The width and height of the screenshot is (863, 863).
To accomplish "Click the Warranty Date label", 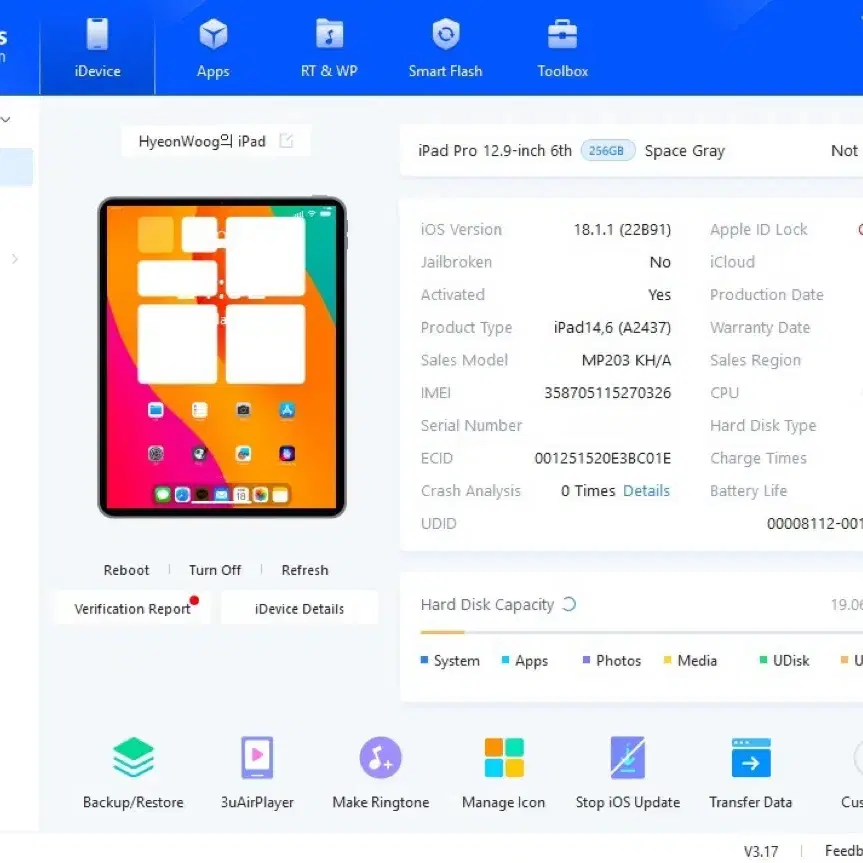I will click(760, 327).
